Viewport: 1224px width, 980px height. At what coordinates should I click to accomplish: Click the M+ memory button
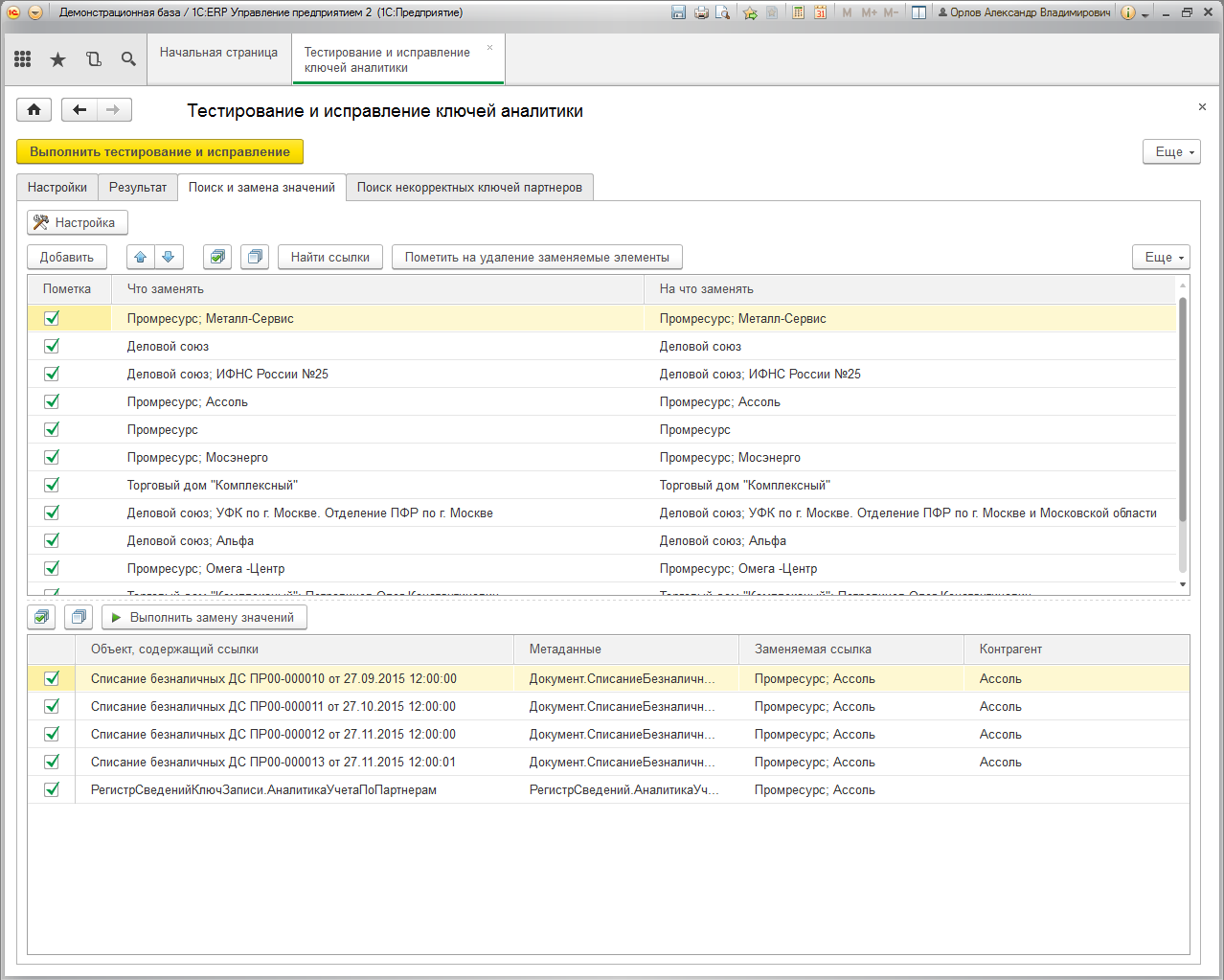coord(869,12)
